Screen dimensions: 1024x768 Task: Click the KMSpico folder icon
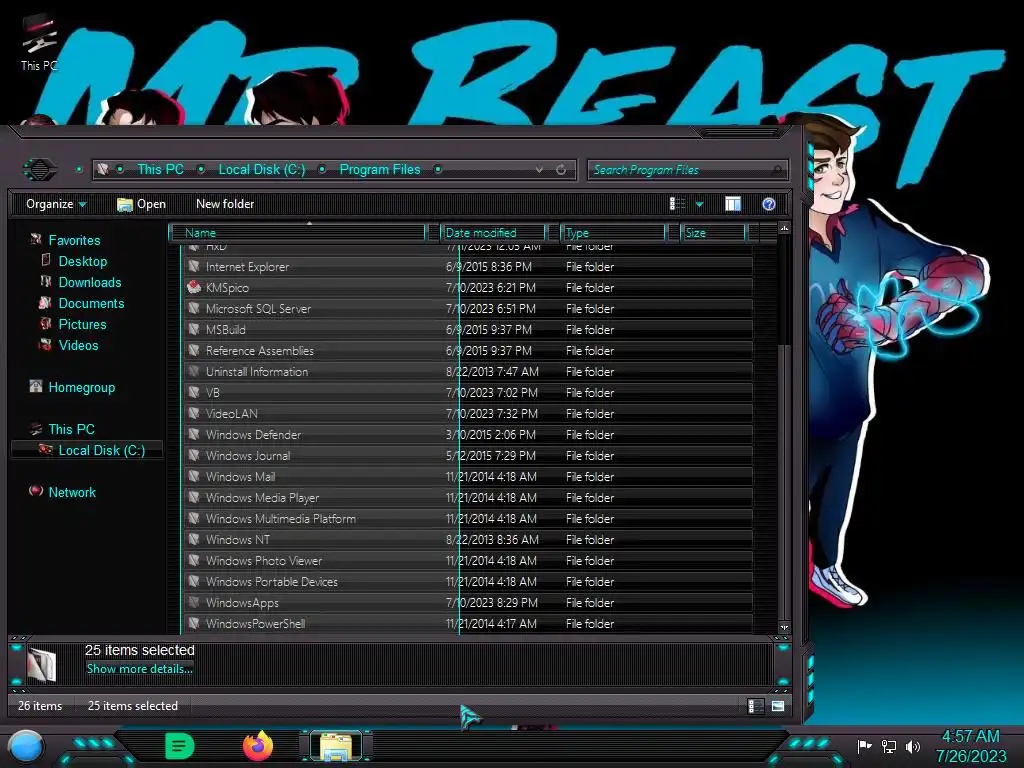(194, 287)
